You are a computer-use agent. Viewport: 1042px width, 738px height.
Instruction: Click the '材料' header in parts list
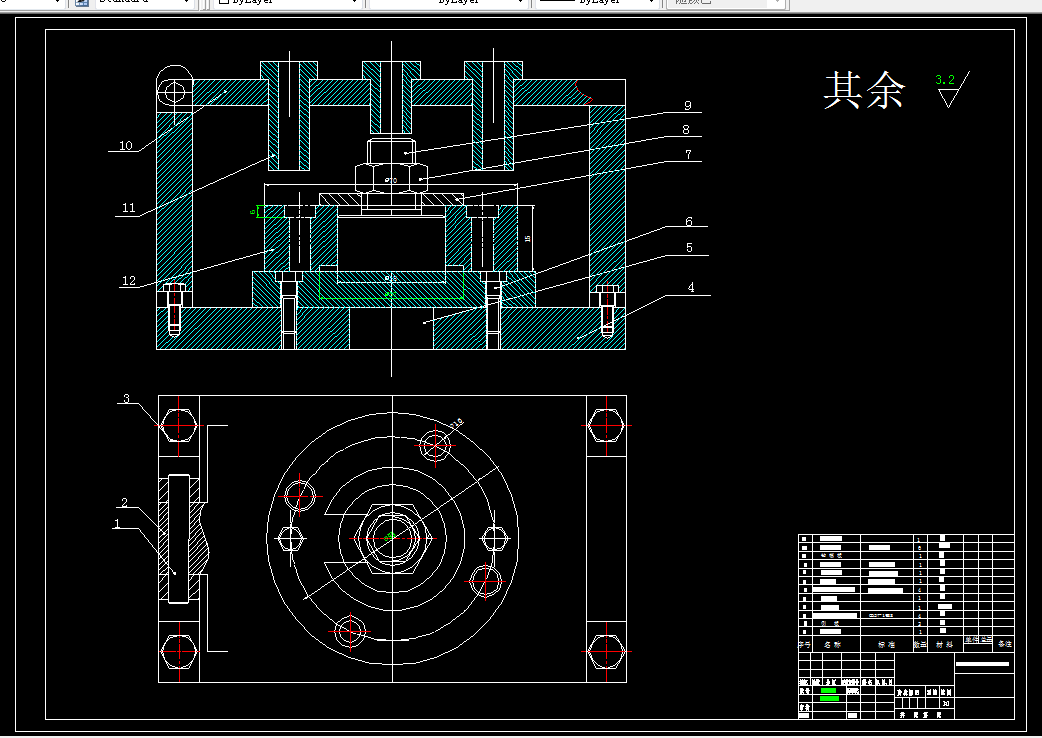click(944, 644)
